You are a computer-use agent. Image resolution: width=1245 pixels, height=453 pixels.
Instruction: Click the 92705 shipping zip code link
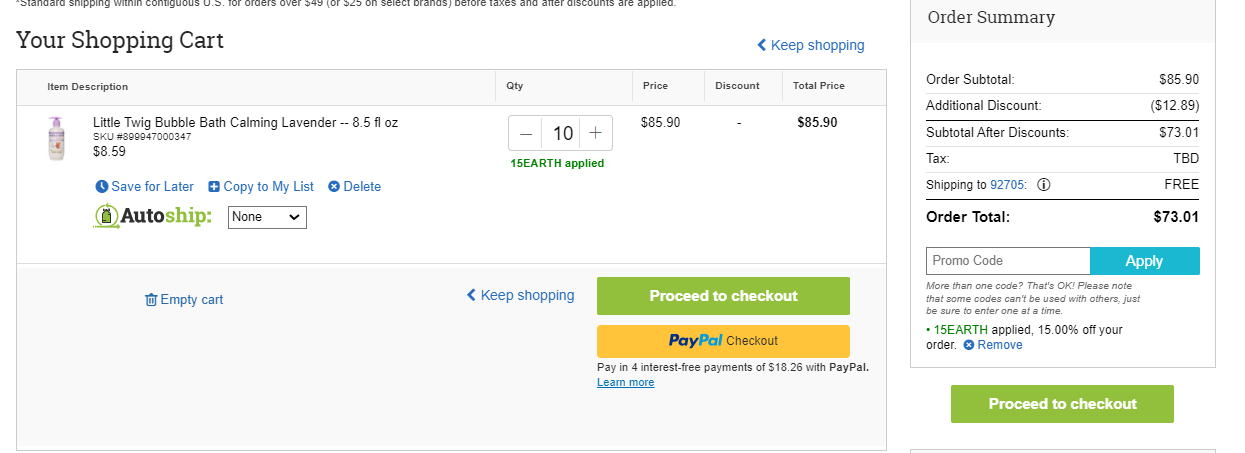point(1007,184)
